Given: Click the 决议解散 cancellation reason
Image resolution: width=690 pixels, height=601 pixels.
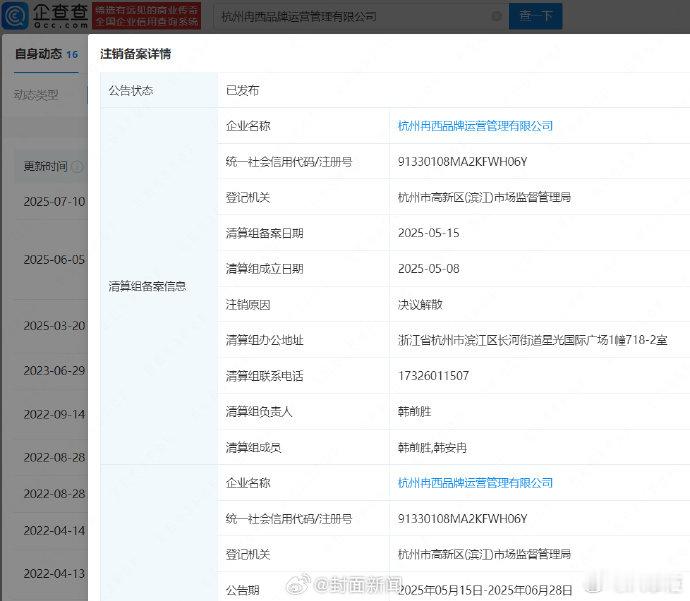Looking at the screenshot, I should coord(420,304).
